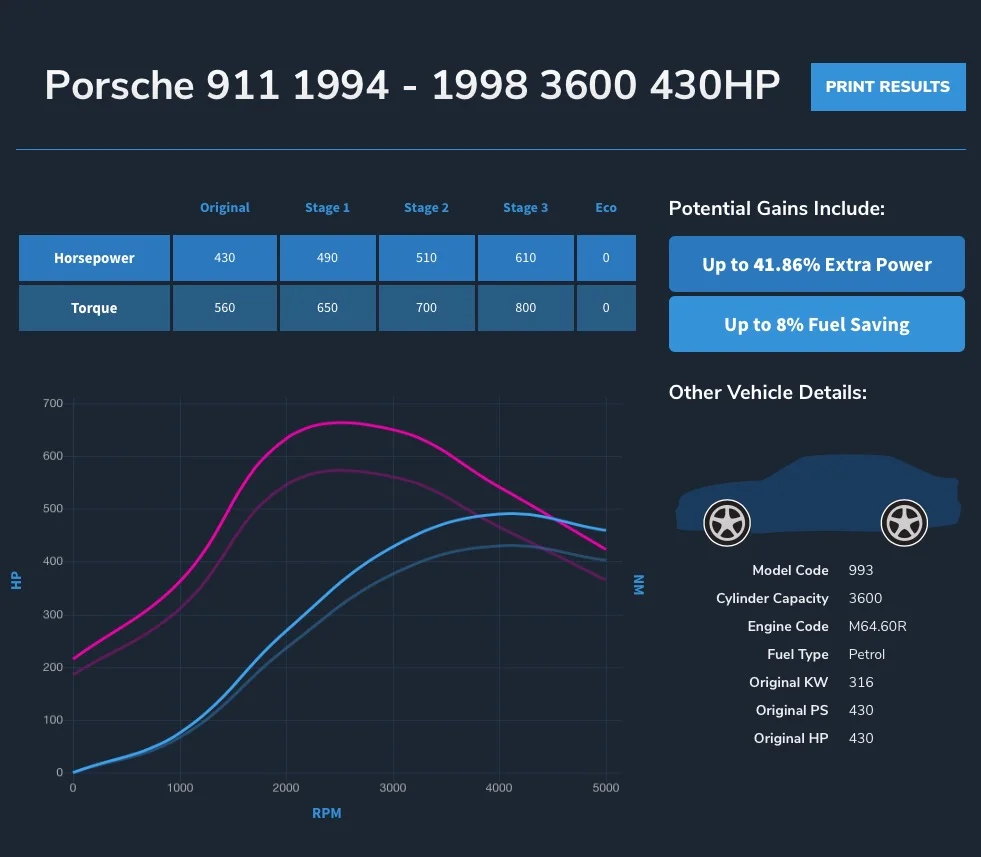Click the bright magenta torque curve peak

pyautogui.click(x=341, y=423)
